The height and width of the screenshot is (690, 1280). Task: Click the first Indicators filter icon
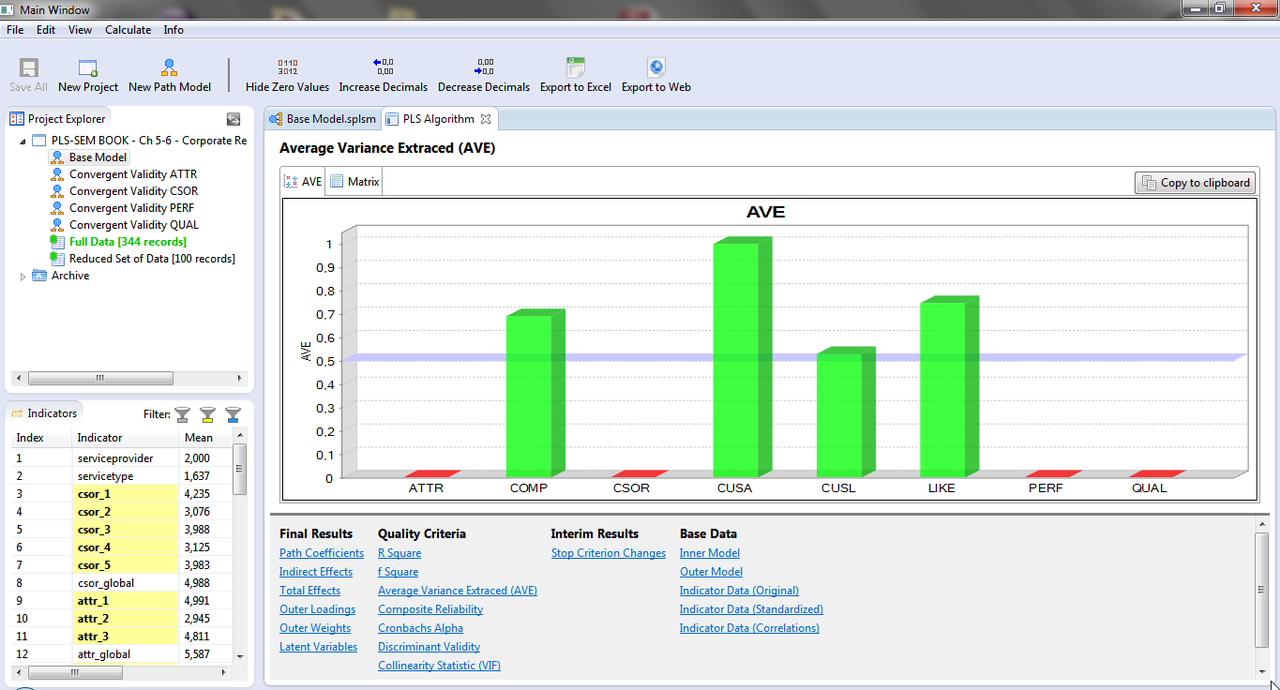(183, 413)
